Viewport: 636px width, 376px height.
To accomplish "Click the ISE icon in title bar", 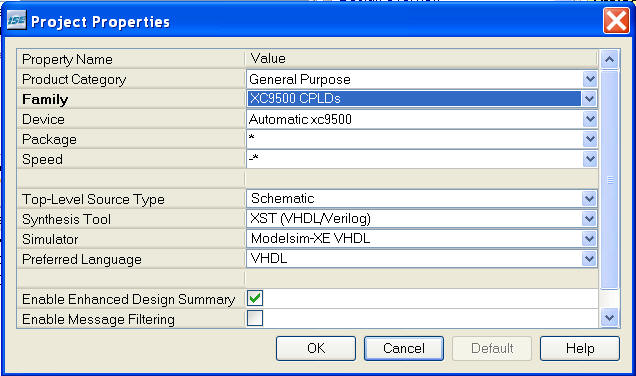I will point(17,20).
